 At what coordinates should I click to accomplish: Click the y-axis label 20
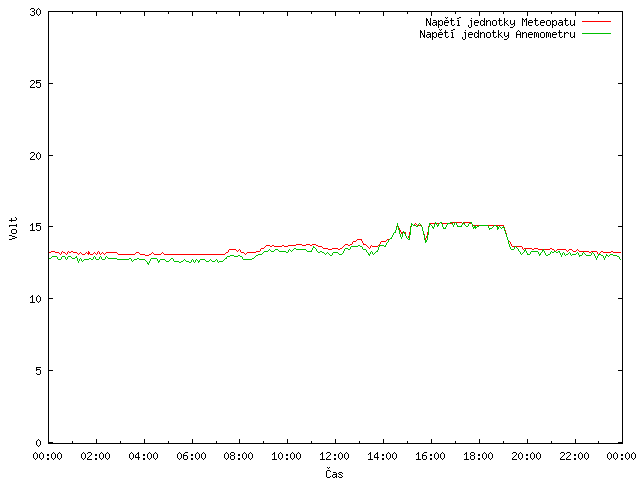coord(36,156)
